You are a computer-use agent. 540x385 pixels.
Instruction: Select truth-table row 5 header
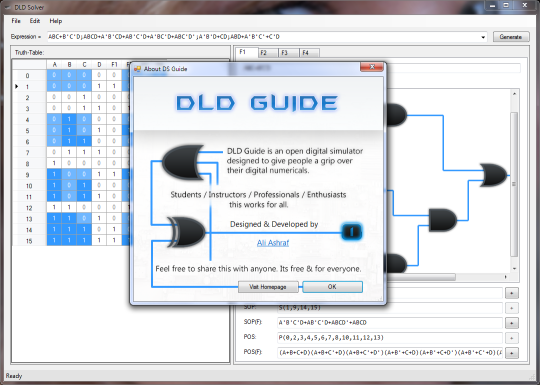pyautogui.click(x=29, y=131)
